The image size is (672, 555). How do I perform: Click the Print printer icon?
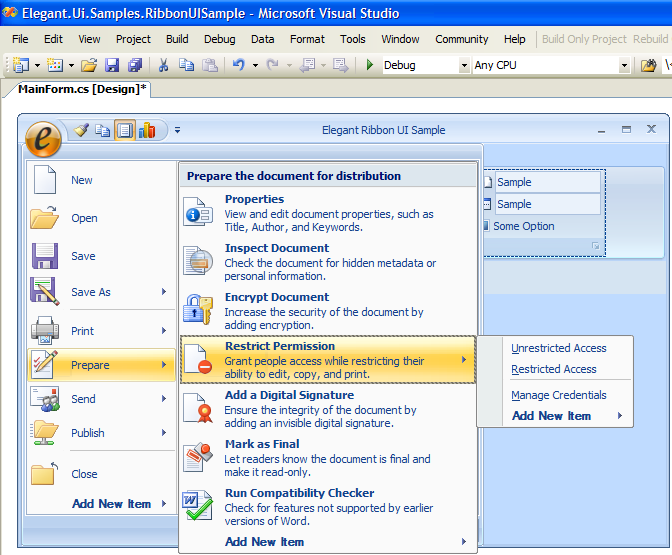(x=45, y=330)
